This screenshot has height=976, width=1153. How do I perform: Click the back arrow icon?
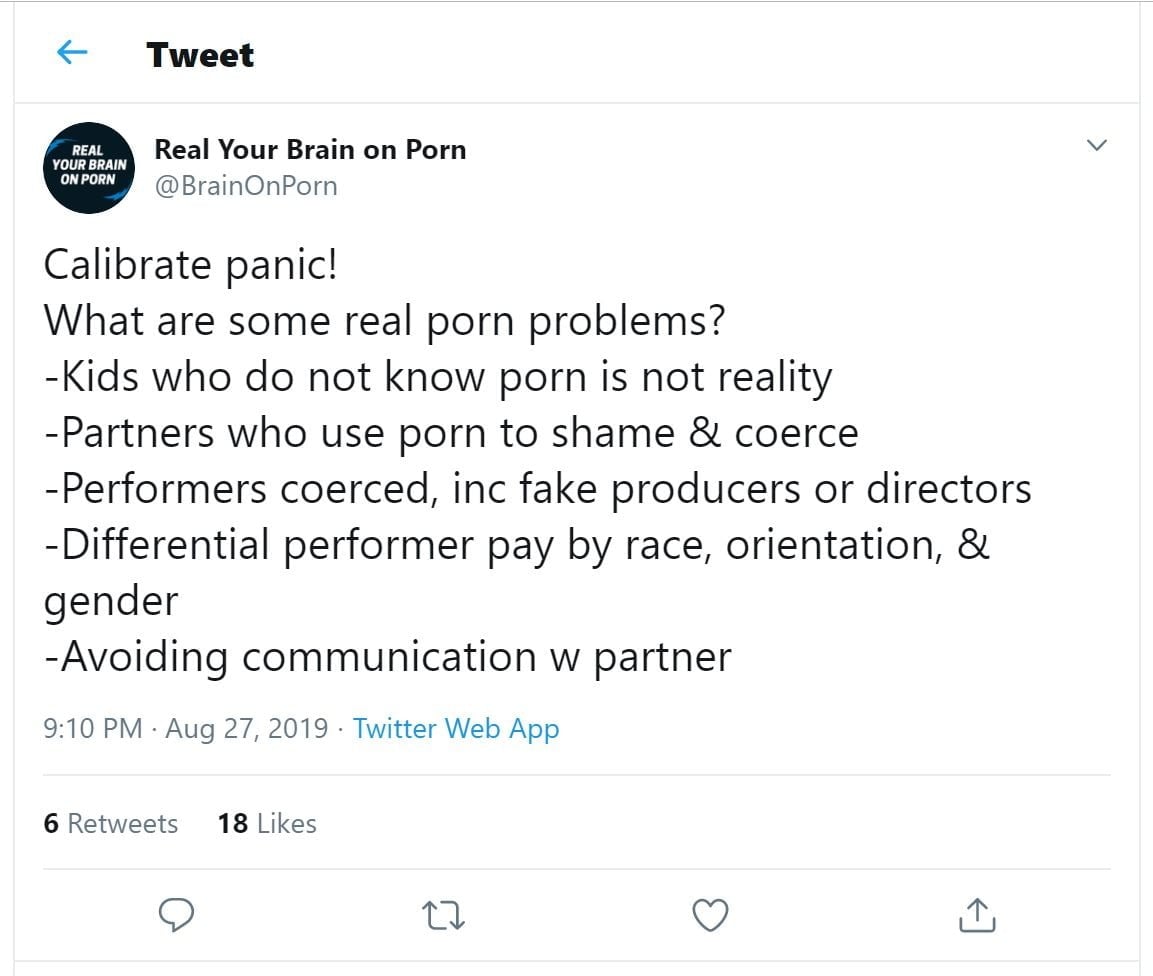tap(73, 53)
